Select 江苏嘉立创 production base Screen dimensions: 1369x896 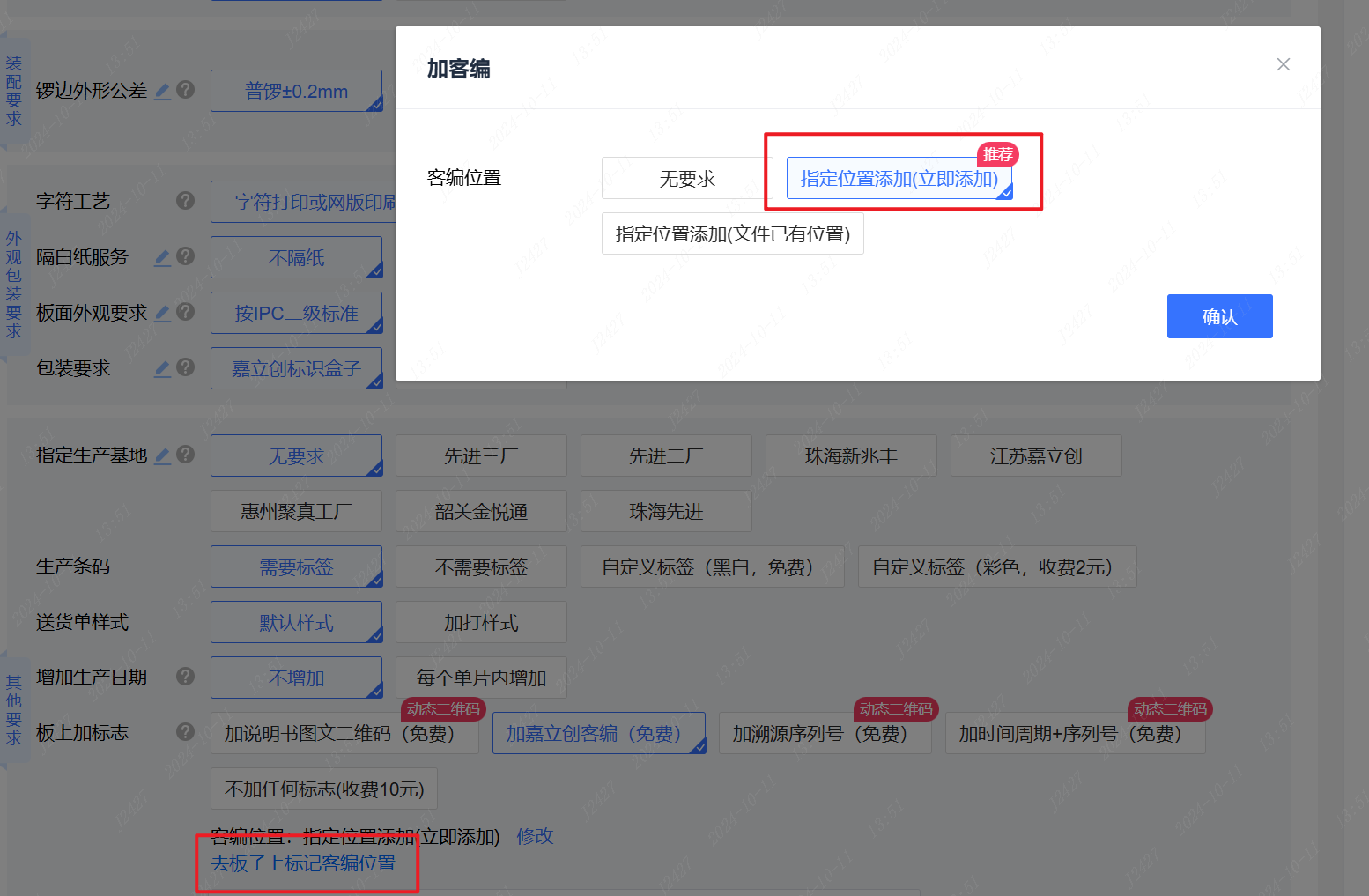point(1035,456)
